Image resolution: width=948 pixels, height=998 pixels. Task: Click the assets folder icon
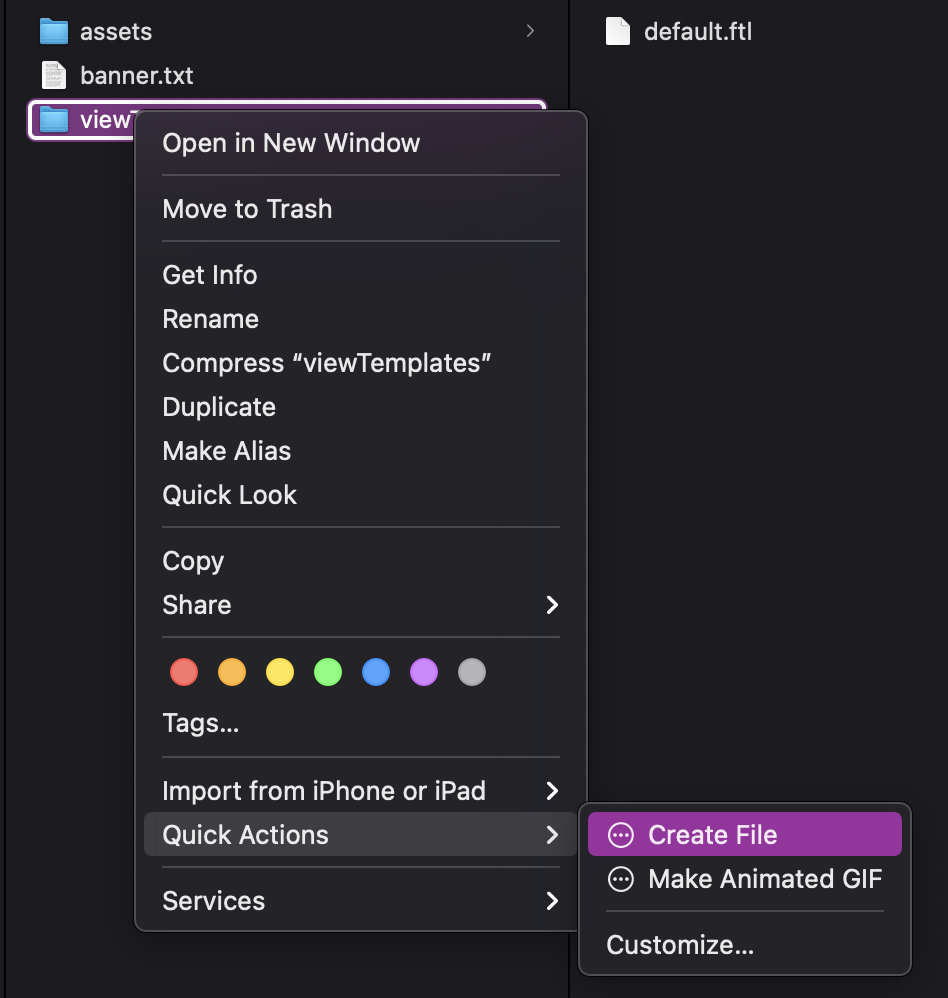click(x=53, y=31)
